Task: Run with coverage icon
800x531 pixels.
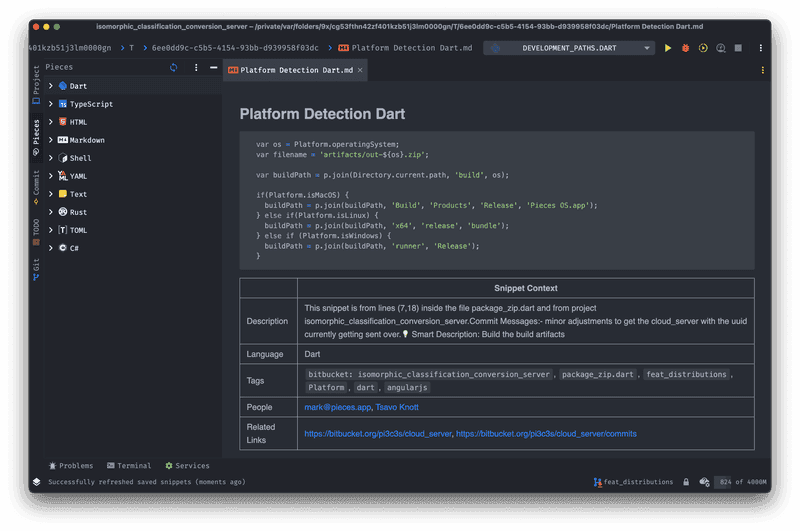Action: point(703,48)
